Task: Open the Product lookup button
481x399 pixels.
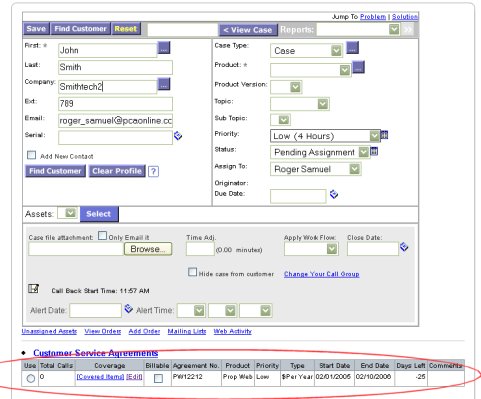Action: tap(359, 67)
